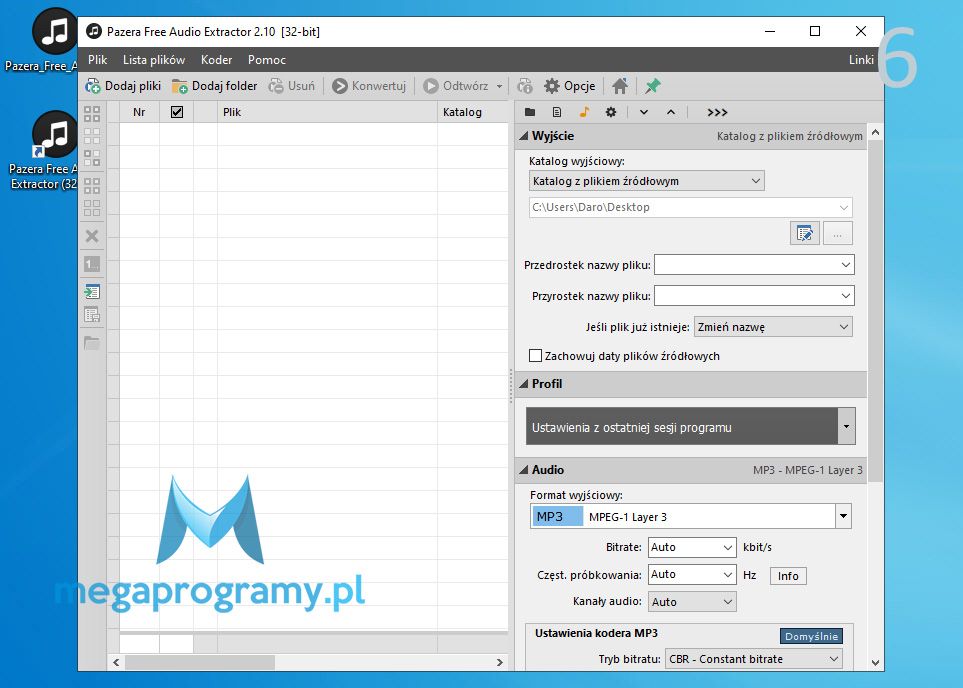Screen dimensions: 963x688
Task: Hide the side panel using >>> icon
Action: coord(717,112)
